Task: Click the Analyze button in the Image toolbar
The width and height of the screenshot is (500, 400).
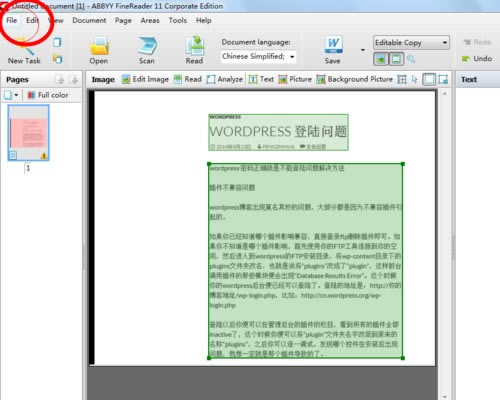Action: (x=225, y=79)
